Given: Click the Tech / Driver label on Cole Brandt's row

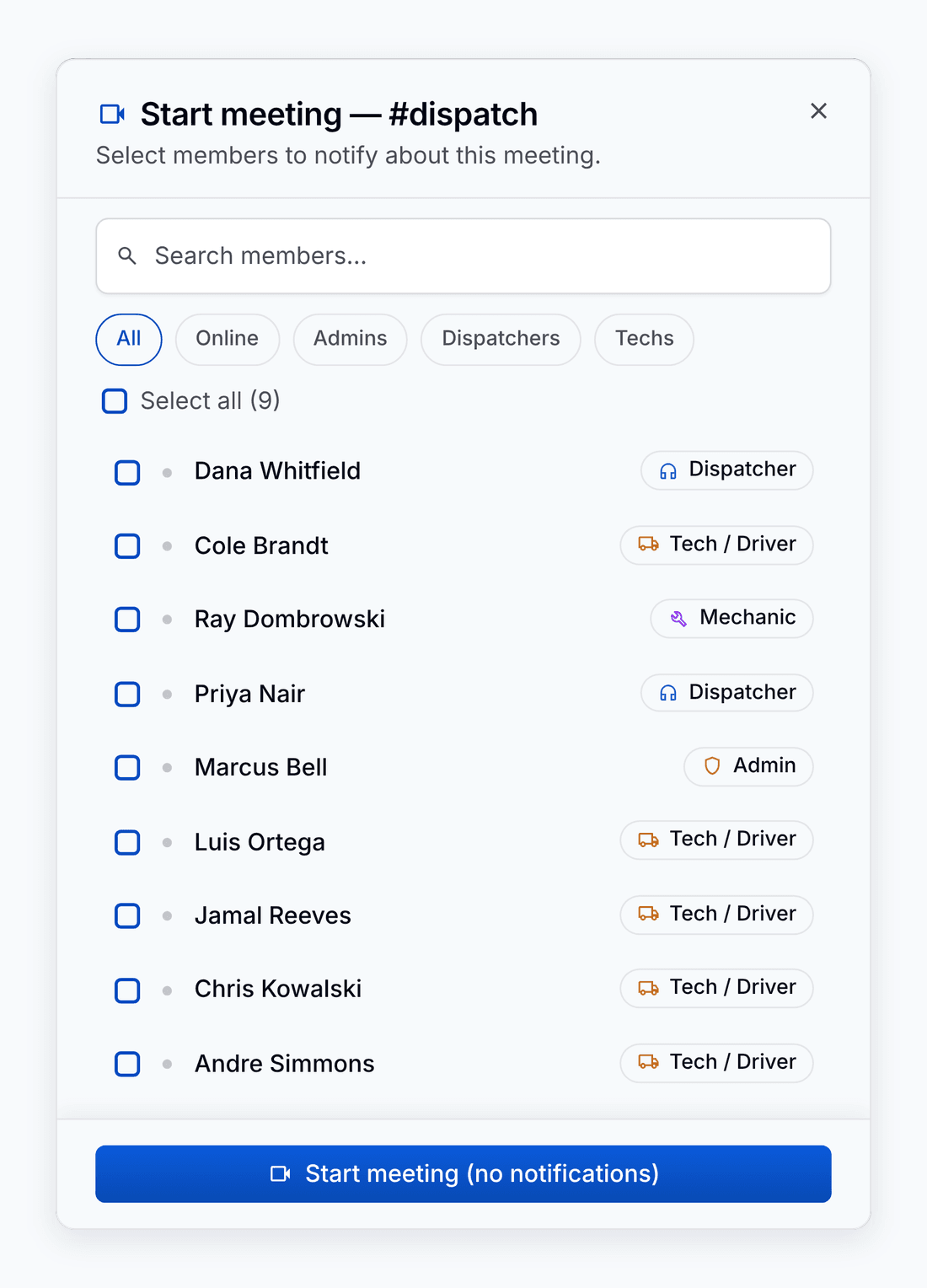Looking at the screenshot, I should click(x=733, y=544).
